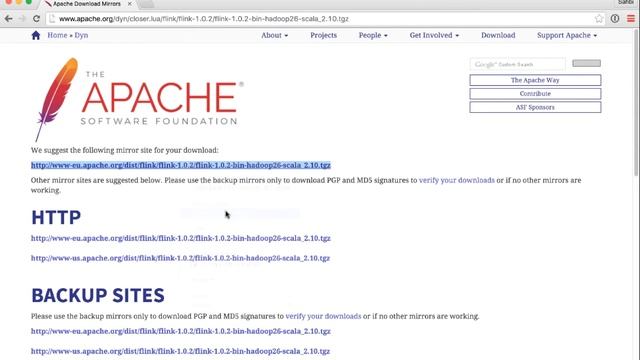Click the extension icon beside the star
The height and width of the screenshot is (360, 640).
615,19
